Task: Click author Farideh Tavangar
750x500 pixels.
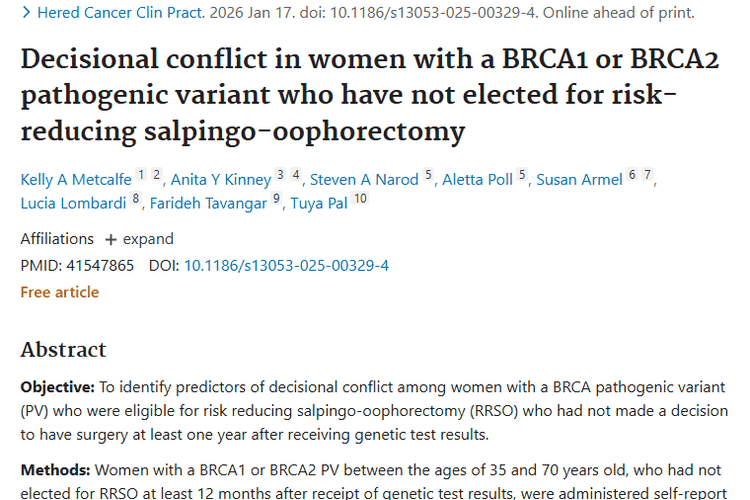Action: 209,204
